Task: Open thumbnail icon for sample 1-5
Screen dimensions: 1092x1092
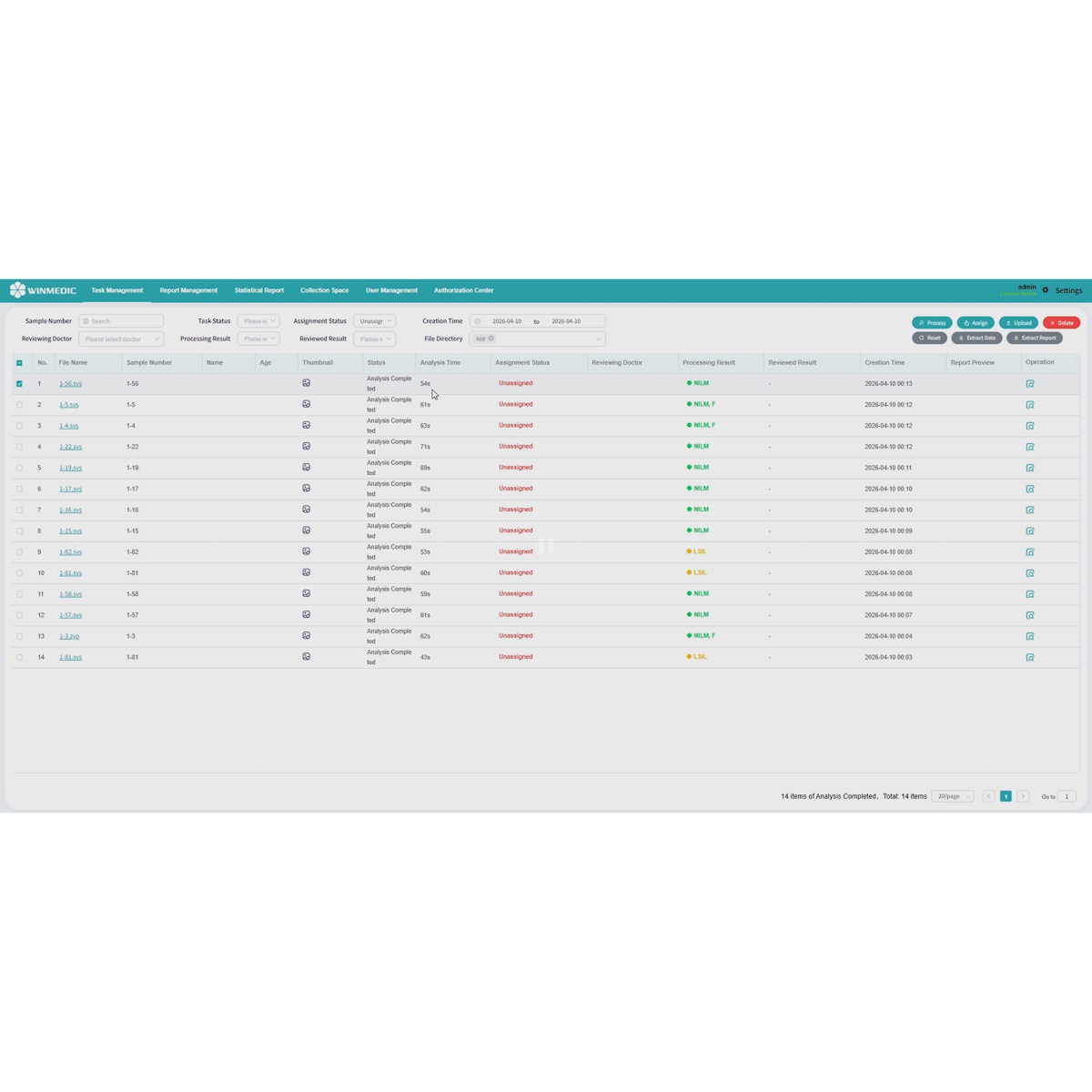Action: [307, 404]
